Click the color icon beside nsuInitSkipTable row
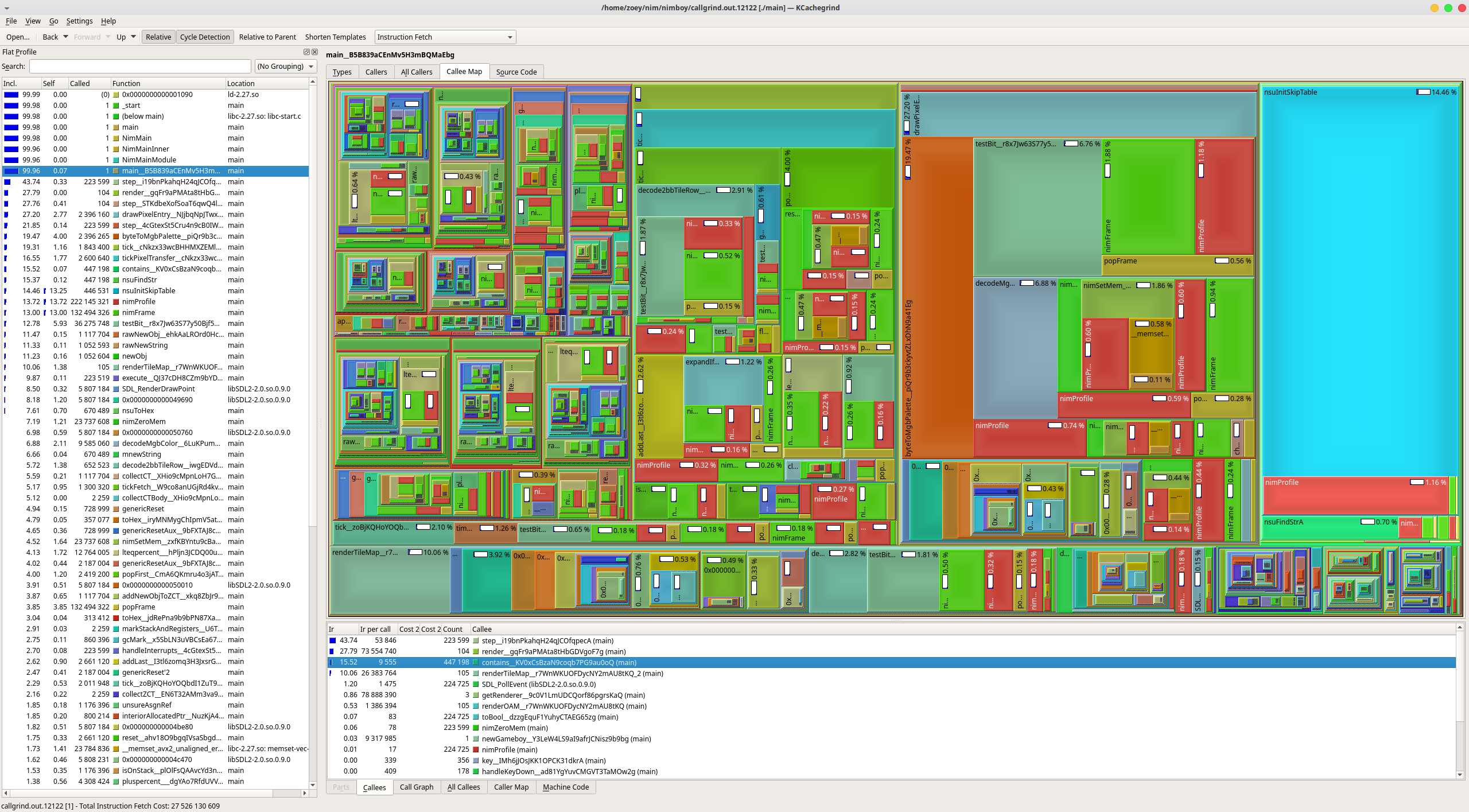 [x=116, y=291]
